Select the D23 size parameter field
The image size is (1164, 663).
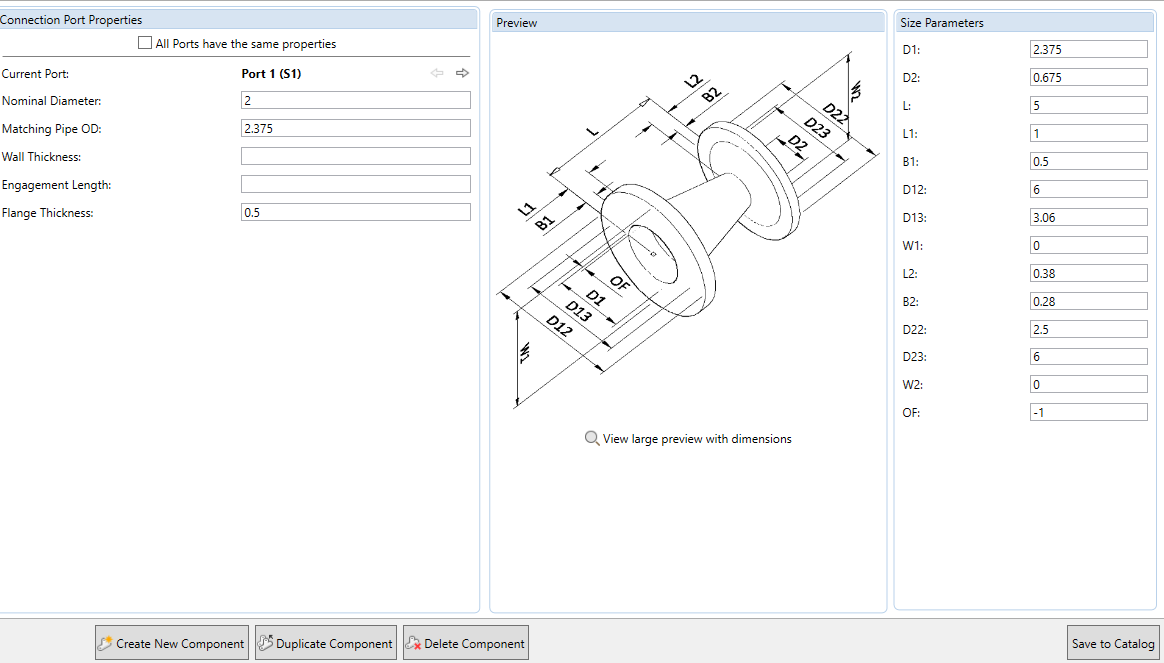1088,356
